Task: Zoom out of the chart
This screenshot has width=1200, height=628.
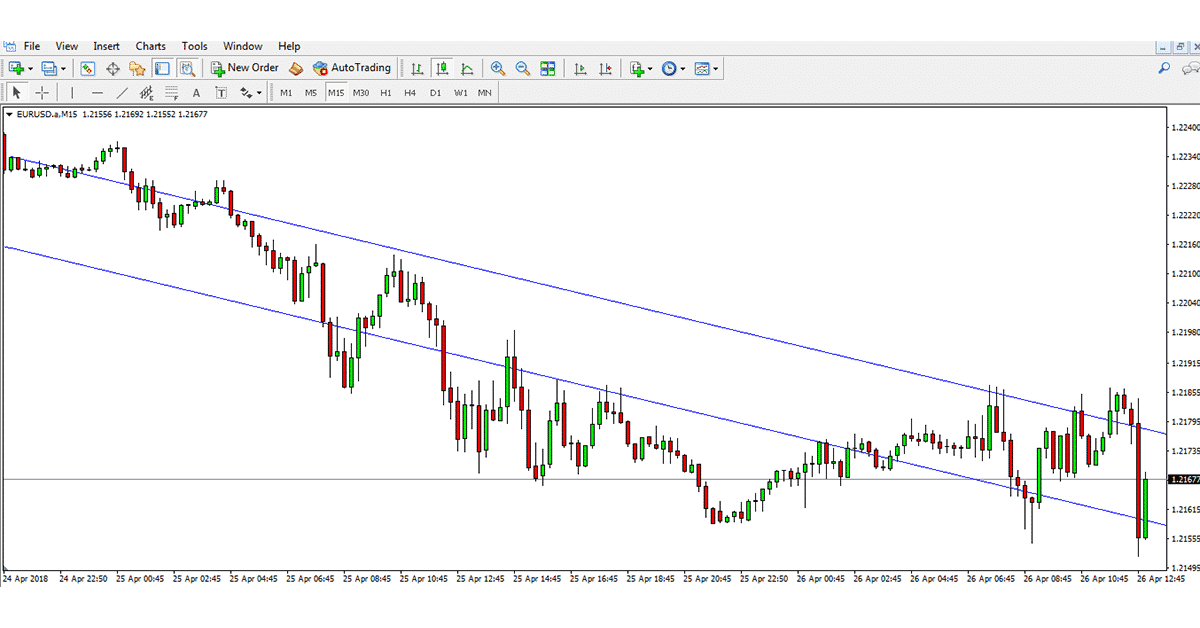Action: point(522,68)
